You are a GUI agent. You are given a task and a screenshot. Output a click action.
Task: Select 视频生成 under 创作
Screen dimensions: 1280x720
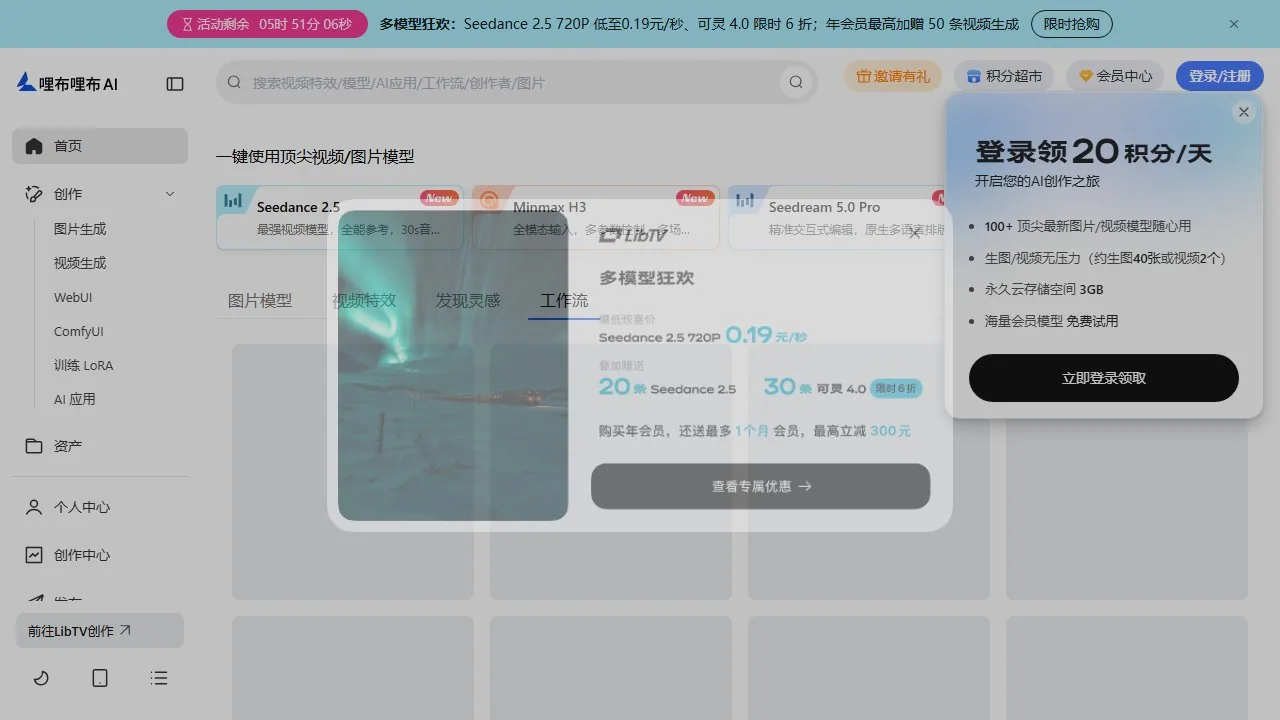80,263
